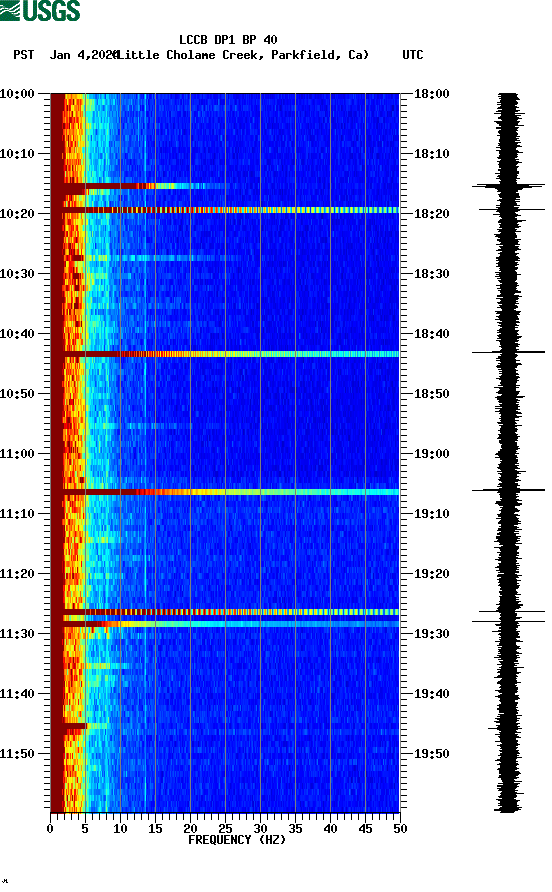
Task: Click the '11:30' PST time label
Action: pos(17,634)
